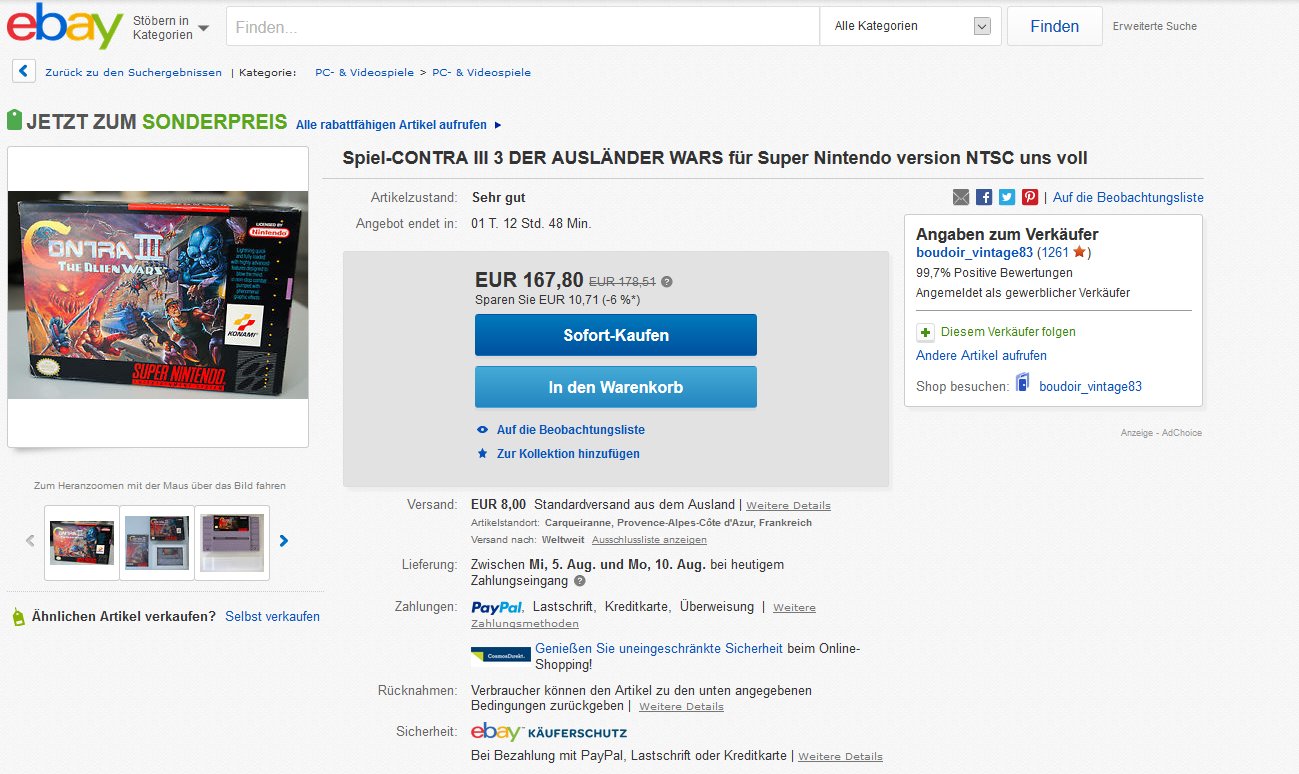Click the eBay logo
This screenshot has height=774, width=1299.
[x=64, y=26]
